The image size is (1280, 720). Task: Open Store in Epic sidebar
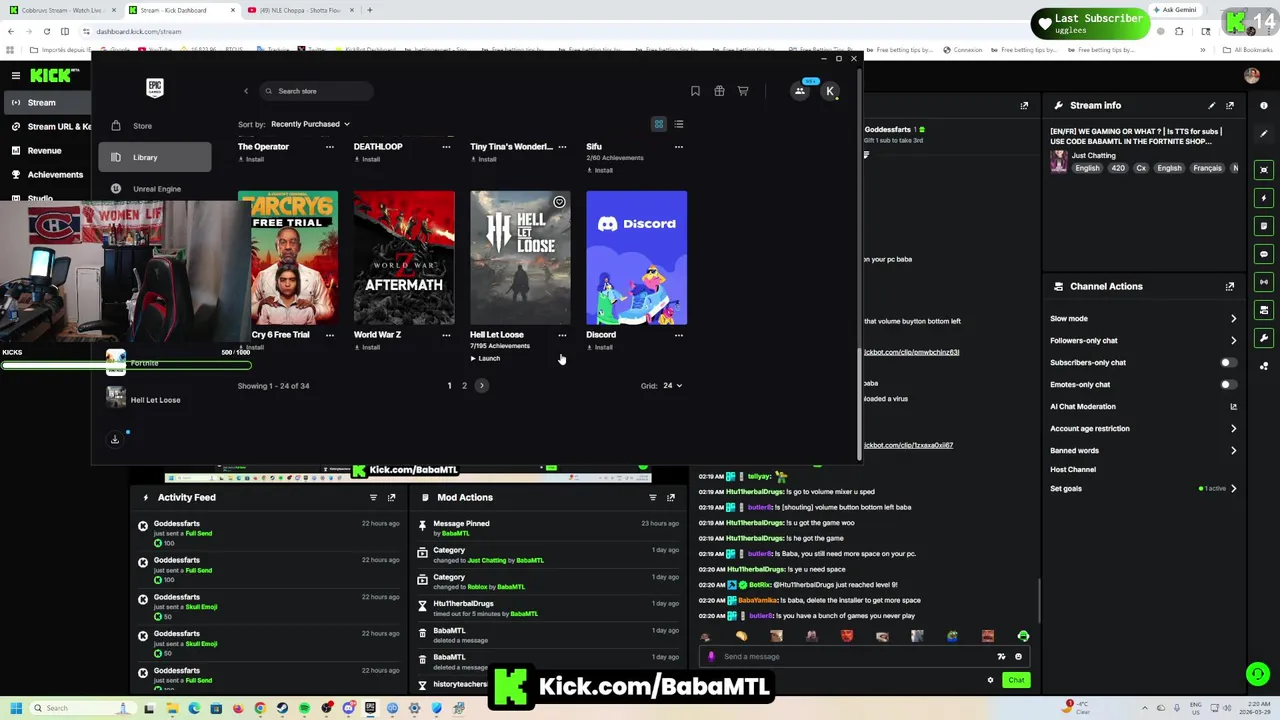(x=155, y=126)
